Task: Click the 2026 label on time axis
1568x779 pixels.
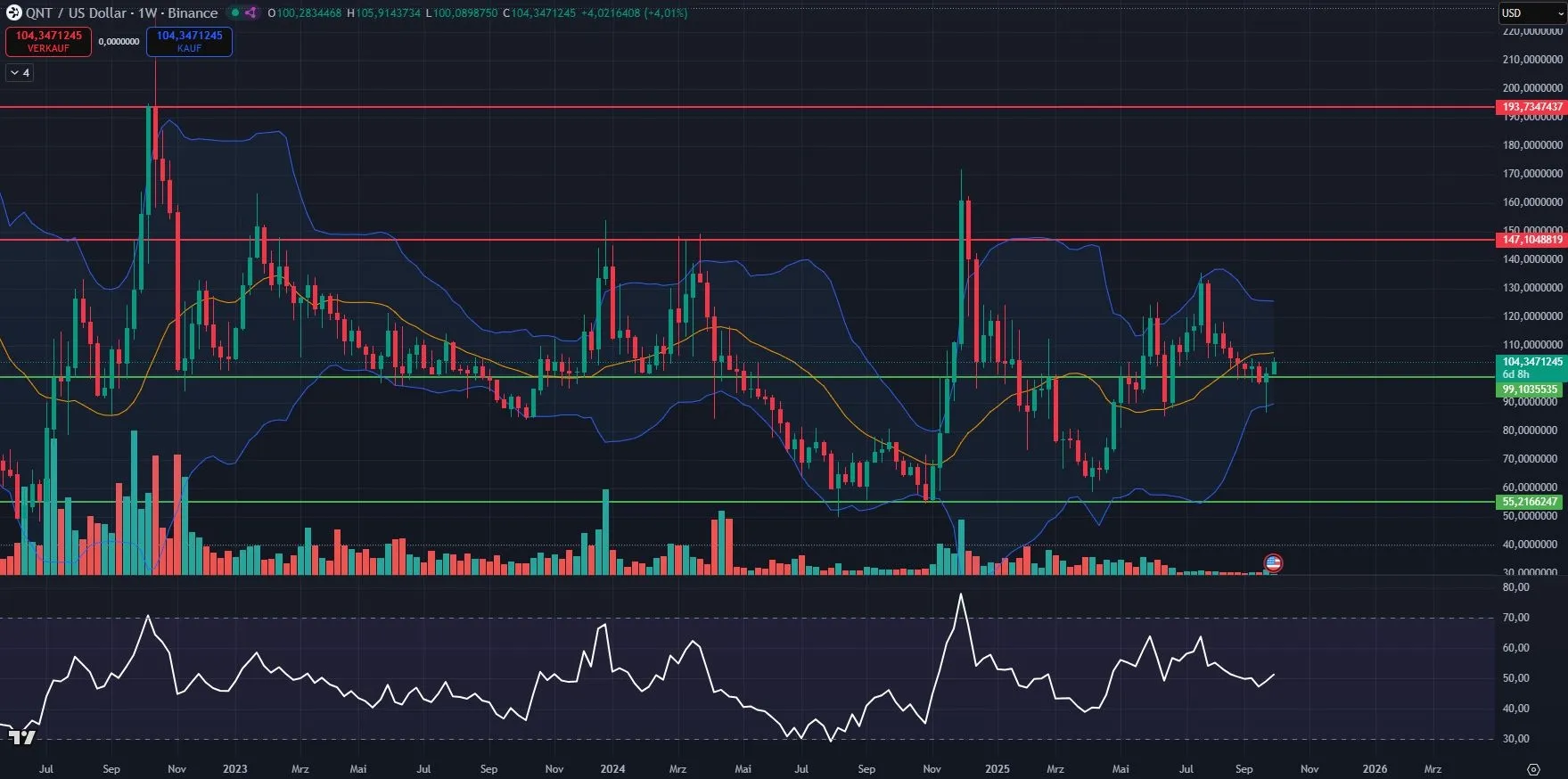Action: click(1375, 768)
